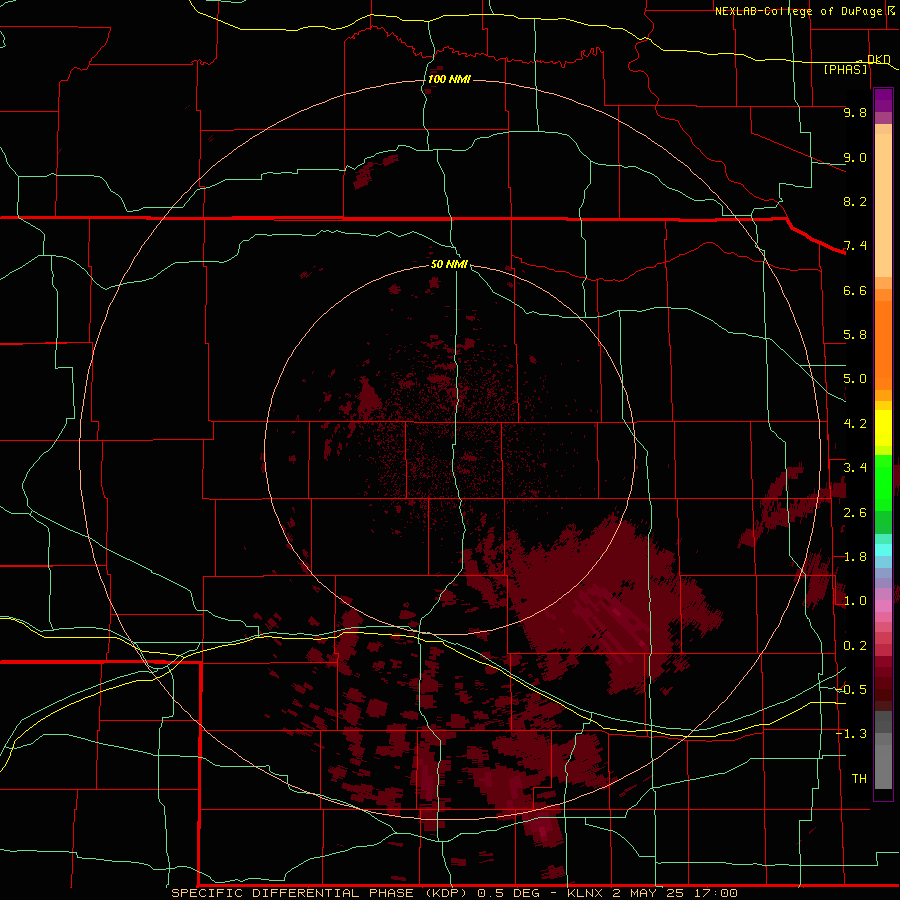The width and height of the screenshot is (900, 900).
Task: Click the 5.0 value on the color scale
Action: (x=855, y=379)
